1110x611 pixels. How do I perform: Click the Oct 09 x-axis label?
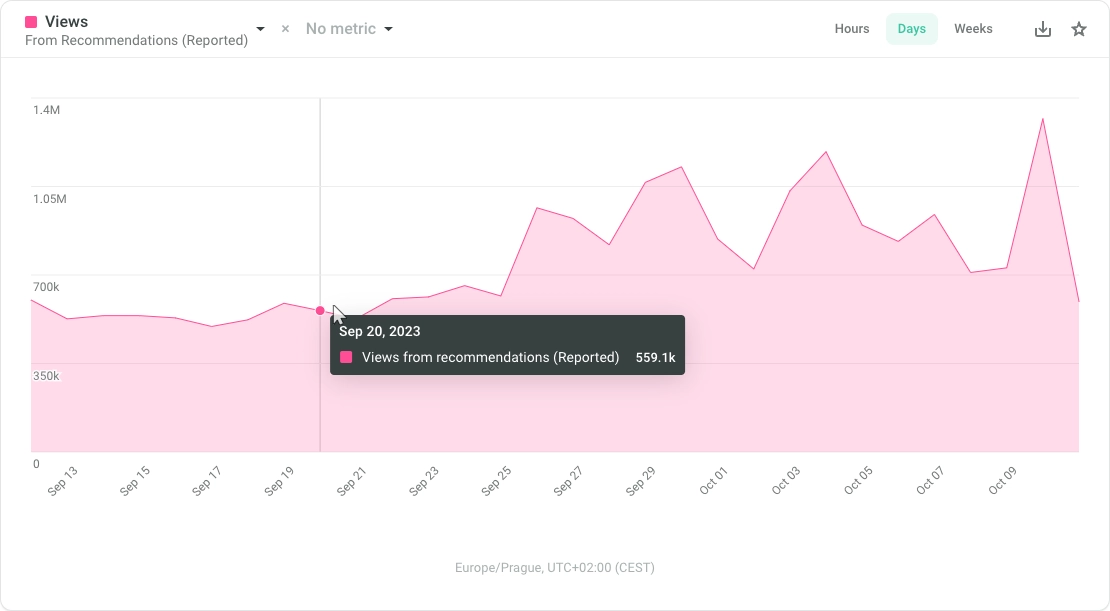pyautogui.click(x=1002, y=481)
